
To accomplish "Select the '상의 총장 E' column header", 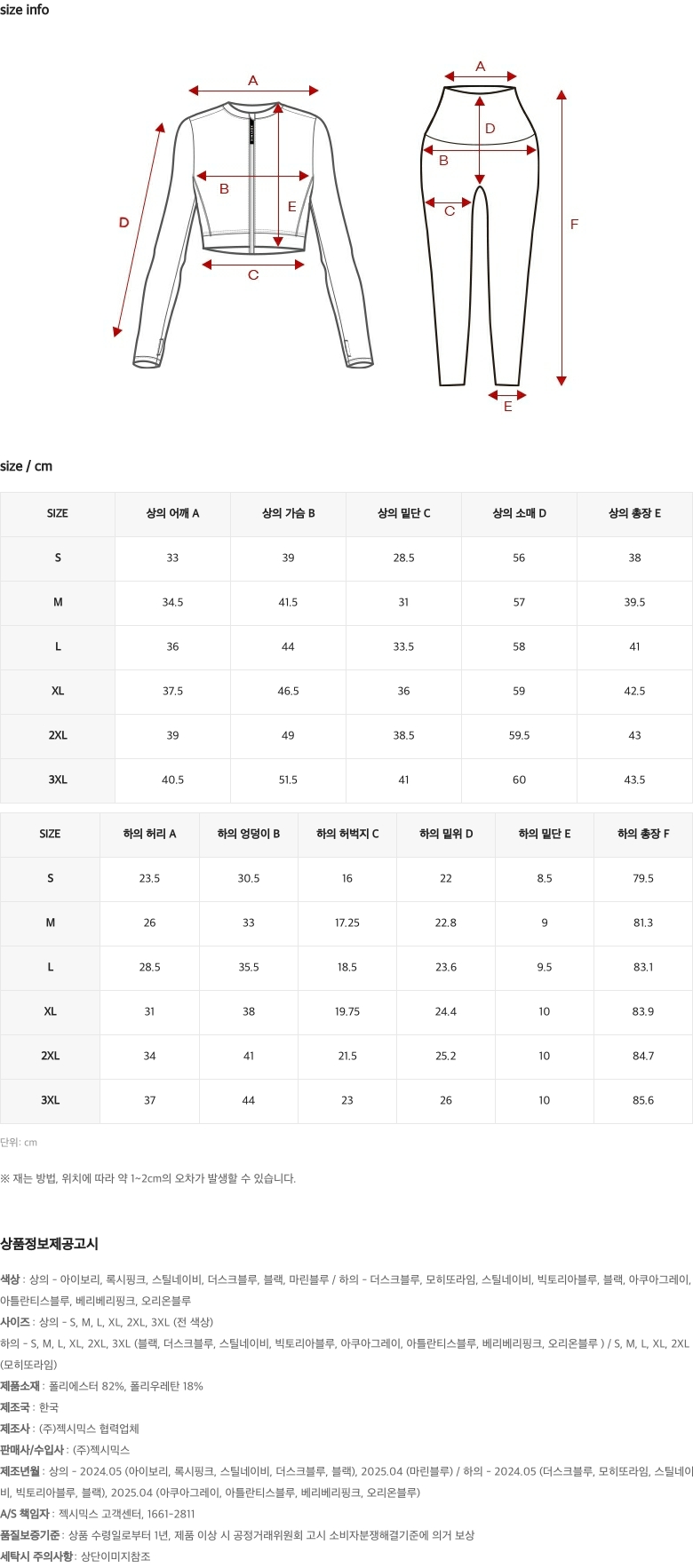I will tap(634, 513).
